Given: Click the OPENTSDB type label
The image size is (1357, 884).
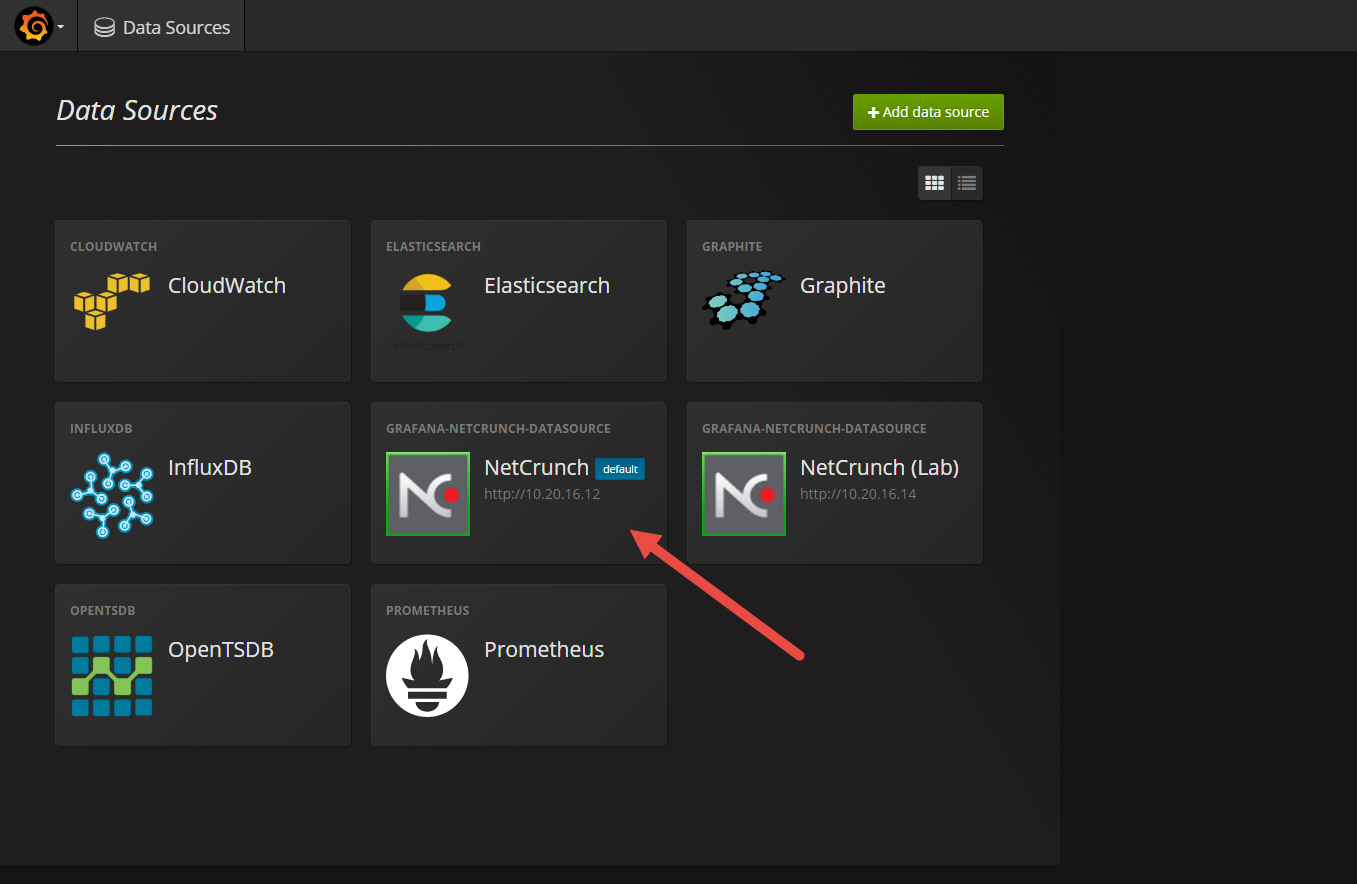Looking at the screenshot, I should 103,610.
